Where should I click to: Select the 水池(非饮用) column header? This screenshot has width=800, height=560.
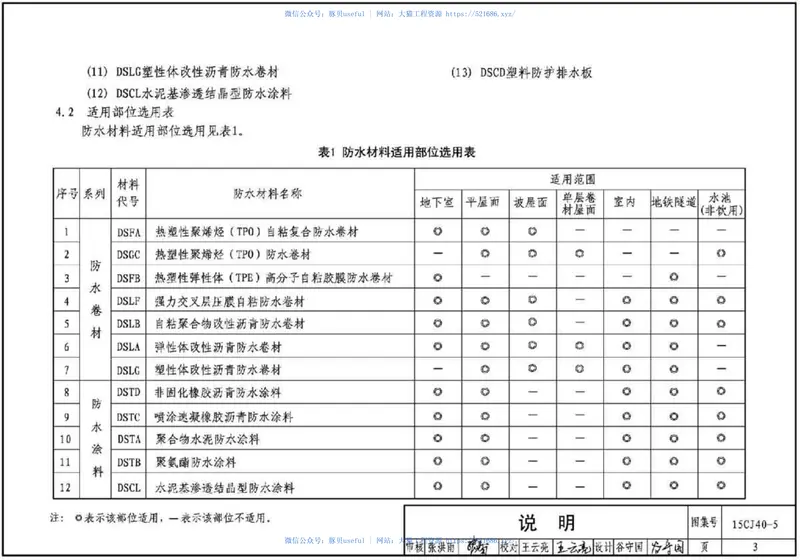click(x=721, y=204)
